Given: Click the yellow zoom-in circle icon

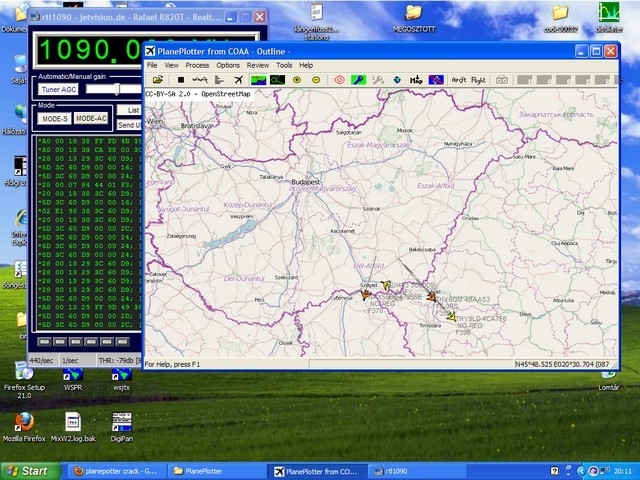Looking at the screenshot, I should click(x=297, y=80).
